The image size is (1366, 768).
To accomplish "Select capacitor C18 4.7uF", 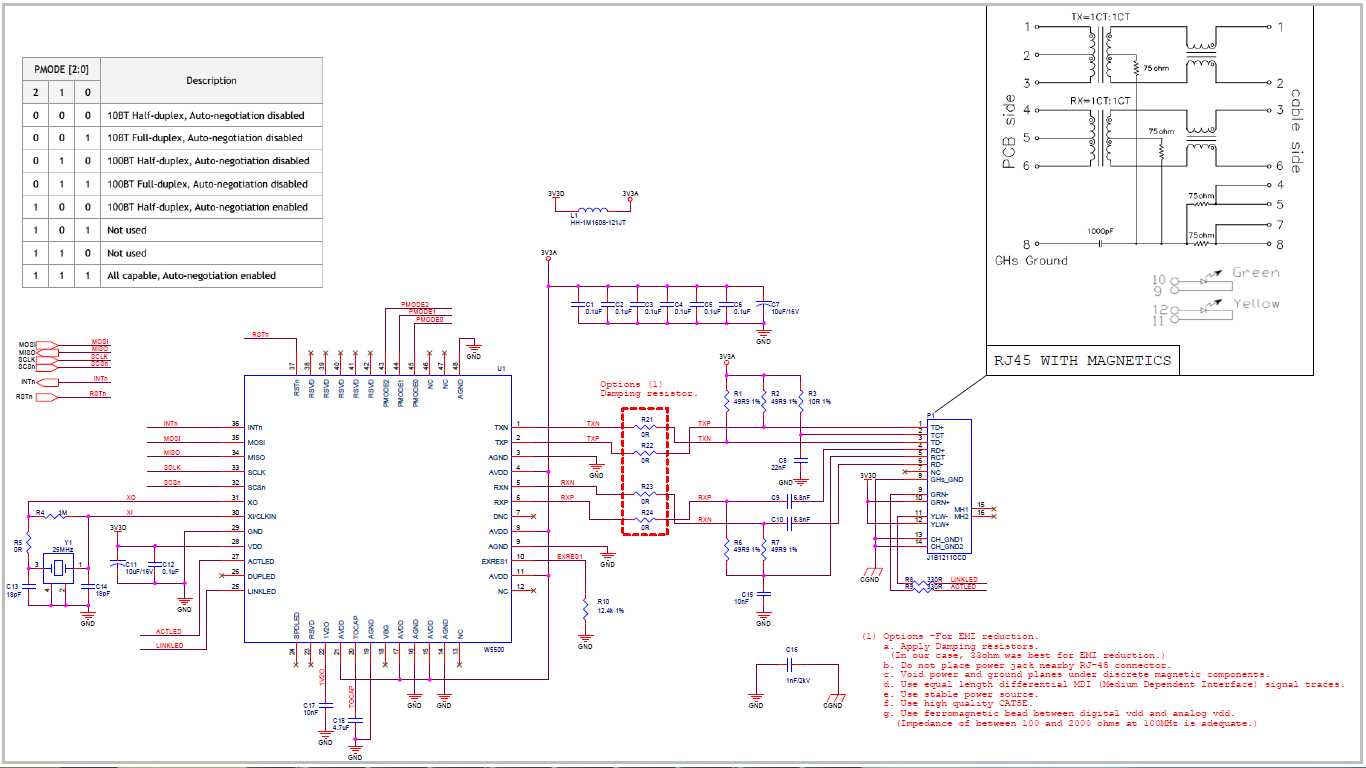I will pos(355,721).
